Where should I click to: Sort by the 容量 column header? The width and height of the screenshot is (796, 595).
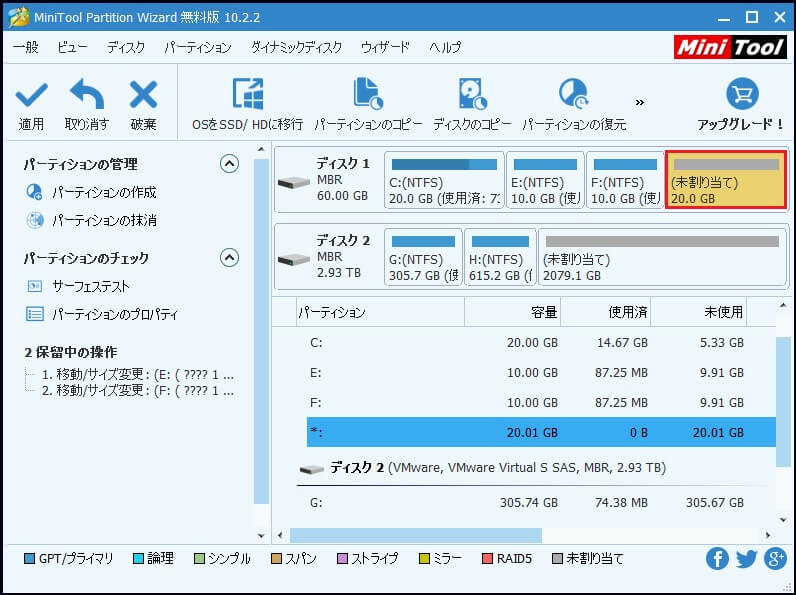click(x=513, y=312)
